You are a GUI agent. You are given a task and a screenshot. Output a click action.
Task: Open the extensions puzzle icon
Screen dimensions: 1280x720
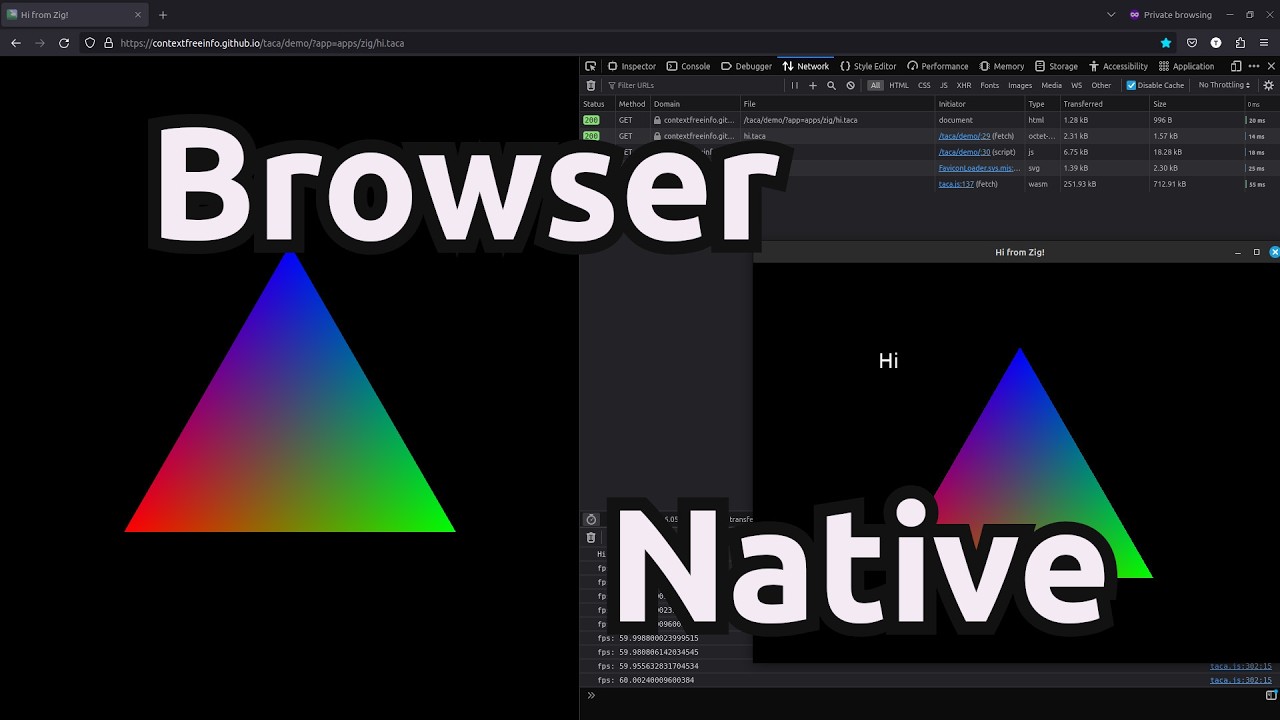pos(1240,43)
